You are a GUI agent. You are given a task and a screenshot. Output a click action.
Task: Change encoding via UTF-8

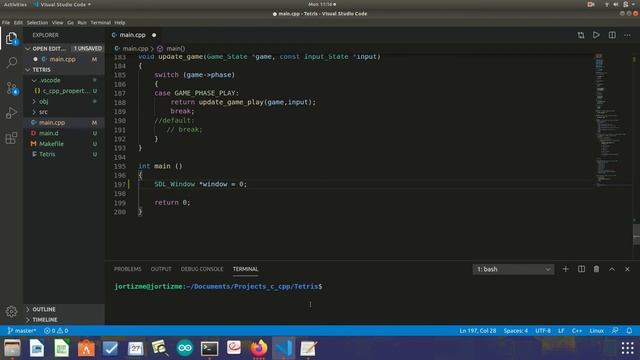point(543,331)
